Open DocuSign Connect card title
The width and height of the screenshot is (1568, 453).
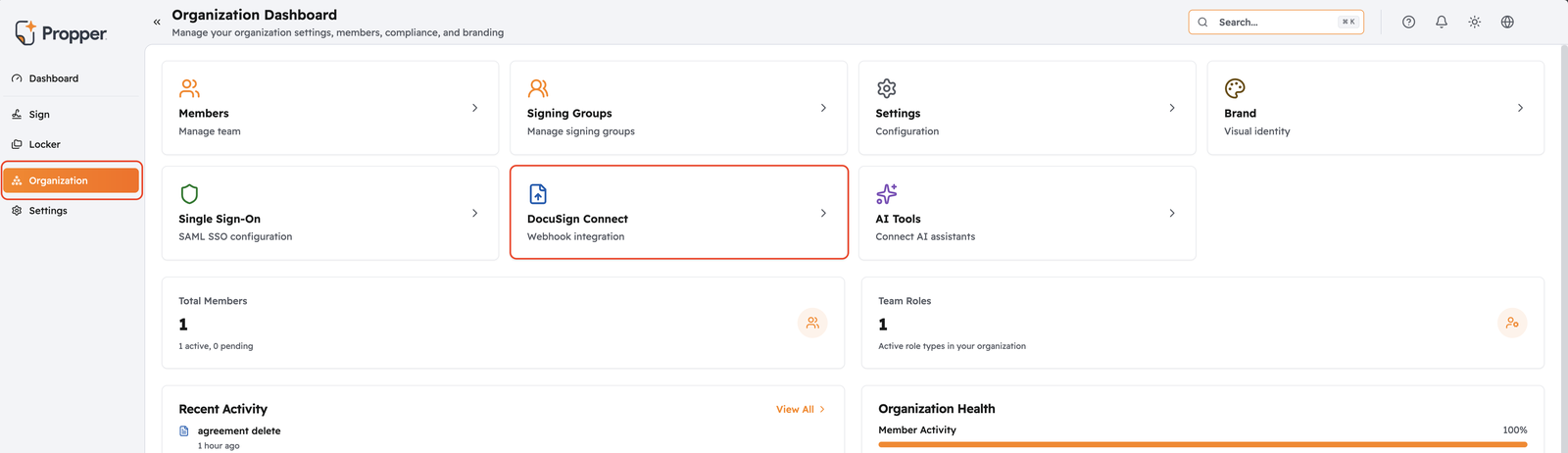click(x=577, y=220)
